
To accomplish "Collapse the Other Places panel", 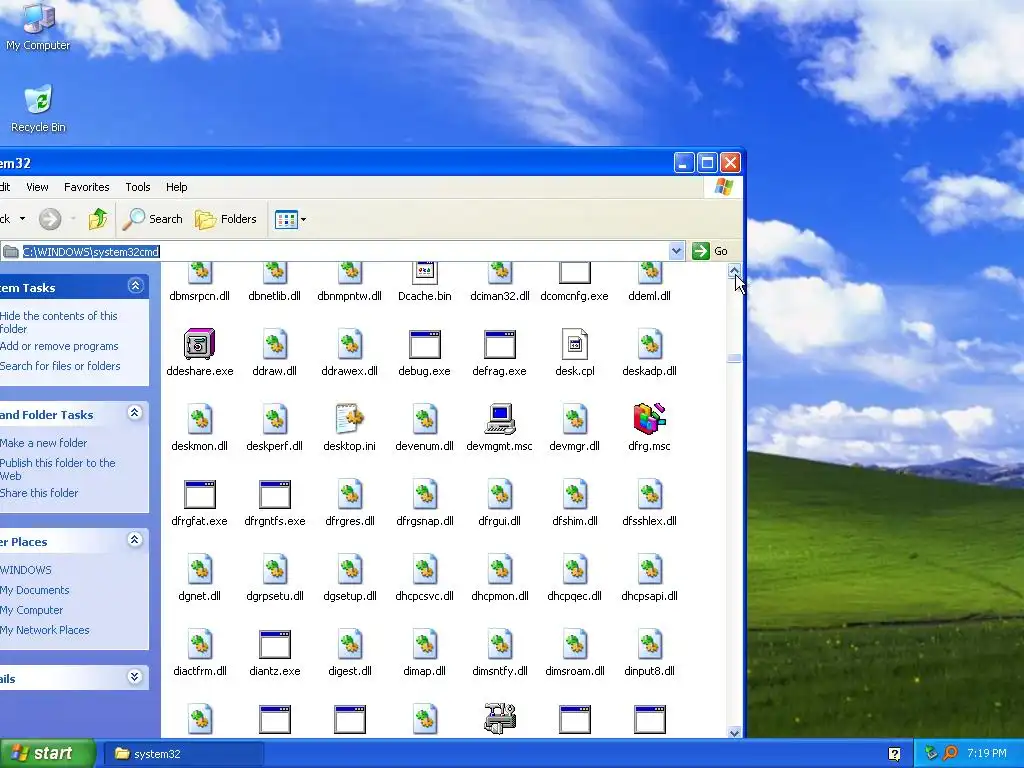I will (x=135, y=539).
